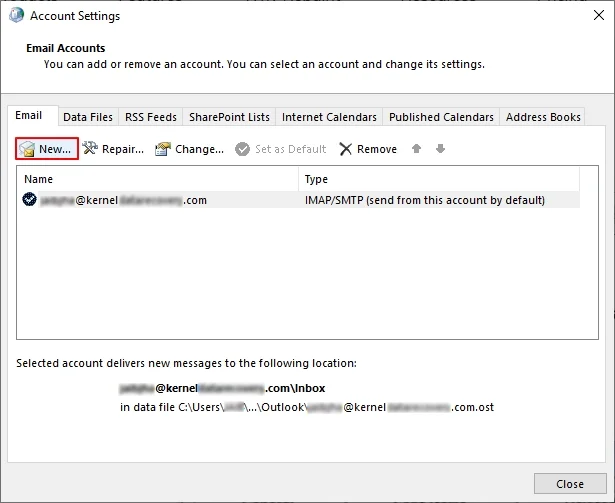Click the "Repair..." button label
Screen dimensions: 615x503
click(x=123, y=149)
